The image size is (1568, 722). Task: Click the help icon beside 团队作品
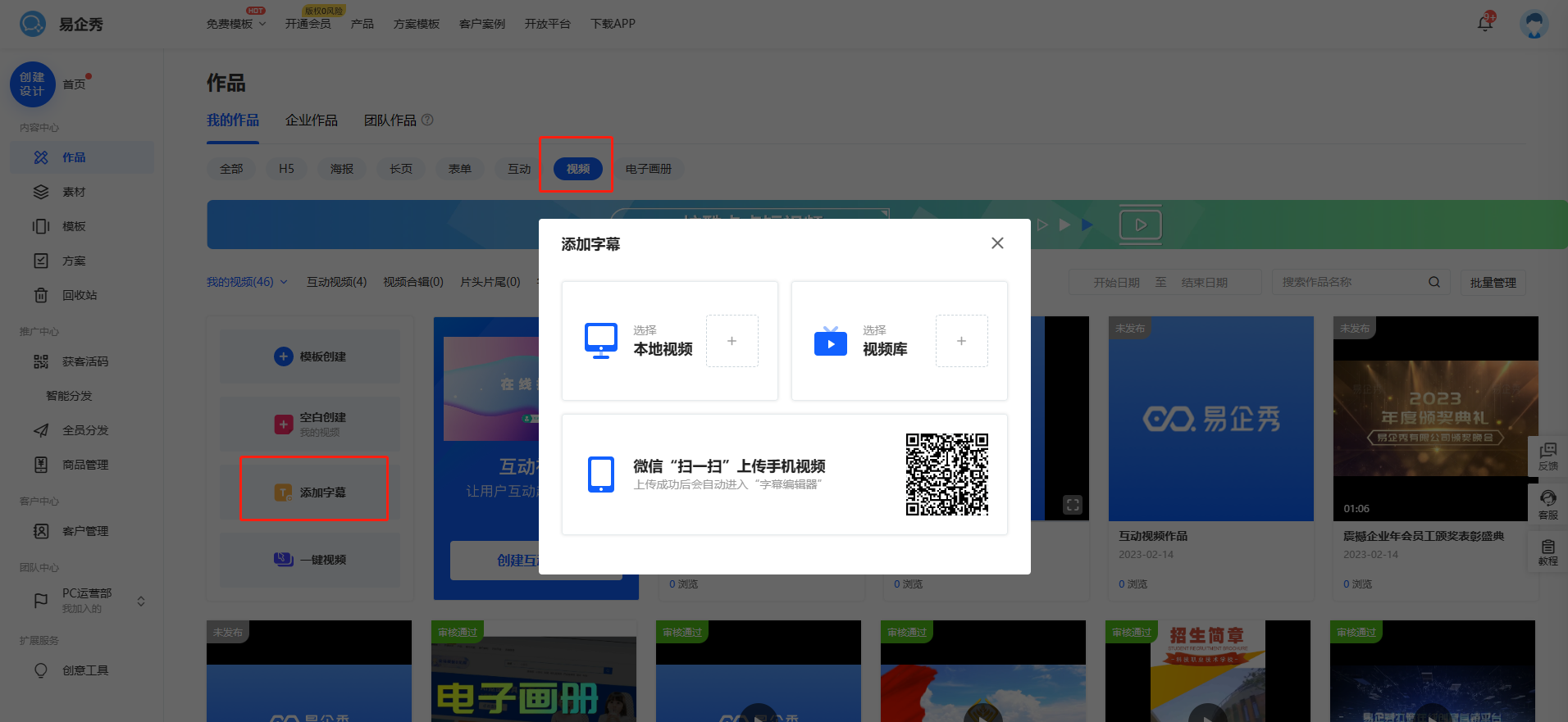click(427, 120)
